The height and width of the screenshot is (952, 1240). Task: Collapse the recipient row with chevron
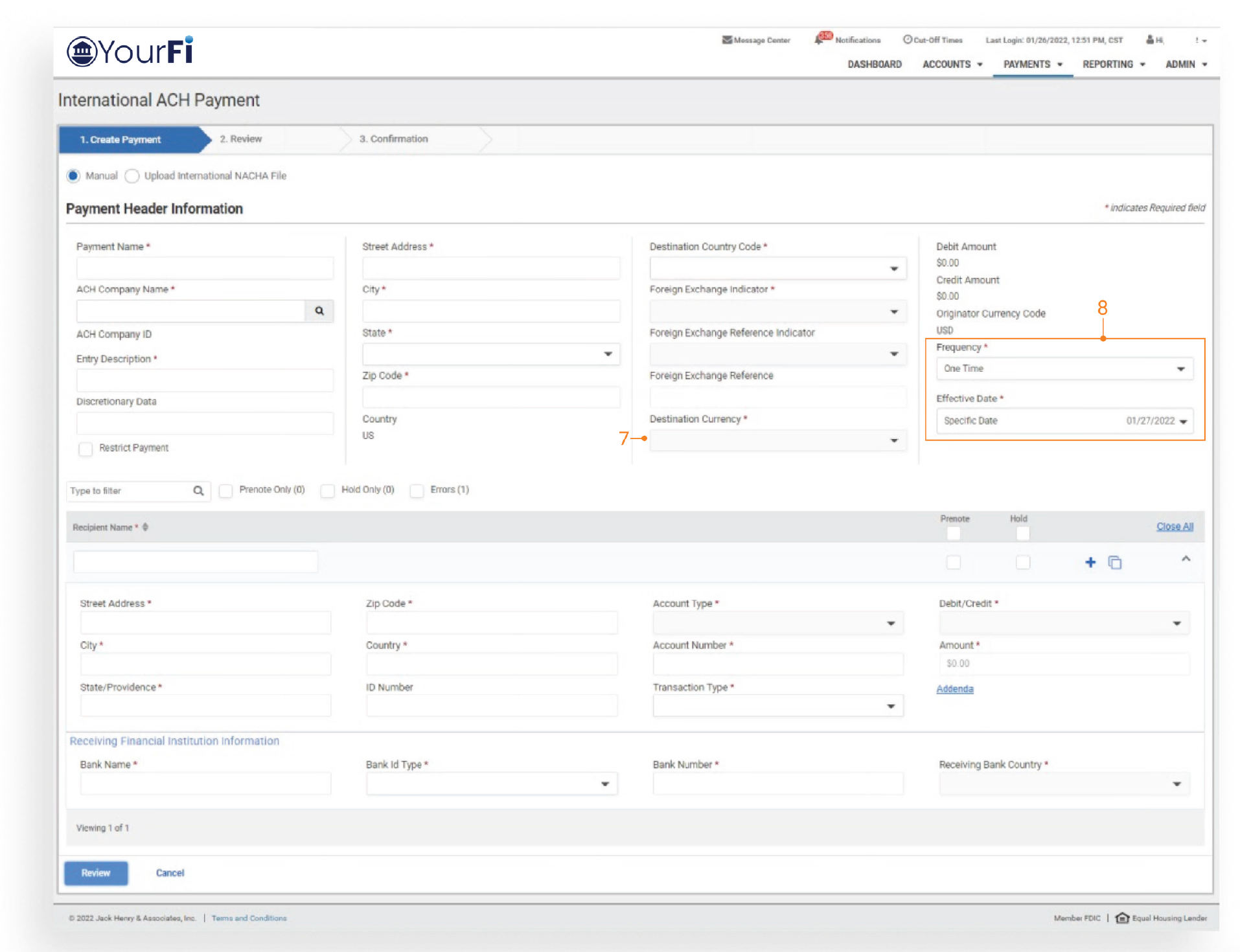click(1185, 559)
